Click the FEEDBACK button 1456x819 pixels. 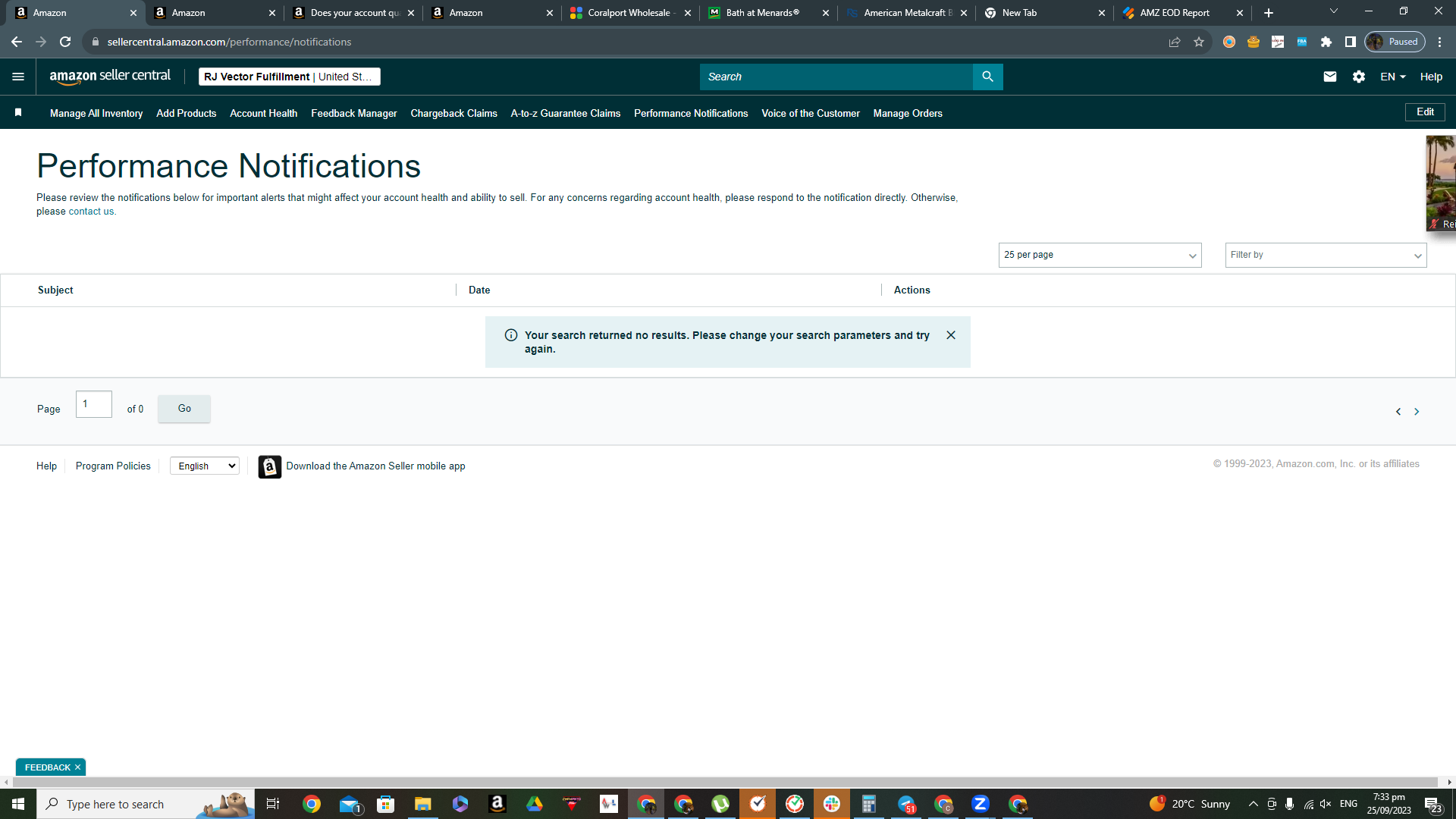[x=47, y=767]
